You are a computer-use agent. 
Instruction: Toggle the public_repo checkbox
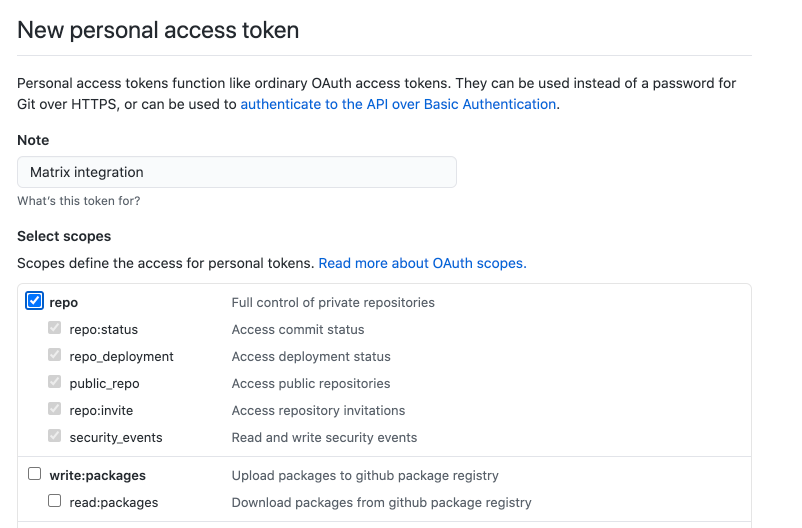coord(54,382)
